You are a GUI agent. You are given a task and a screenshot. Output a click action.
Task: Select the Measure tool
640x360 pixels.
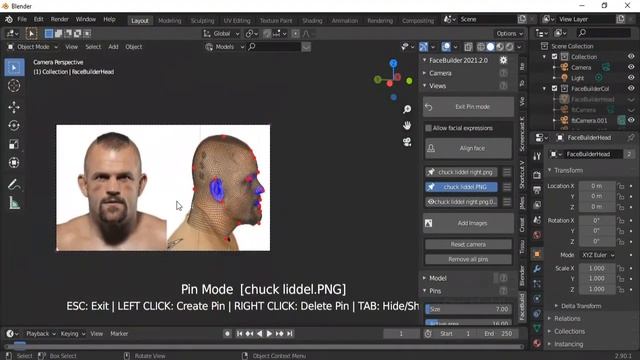pos(14,203)
